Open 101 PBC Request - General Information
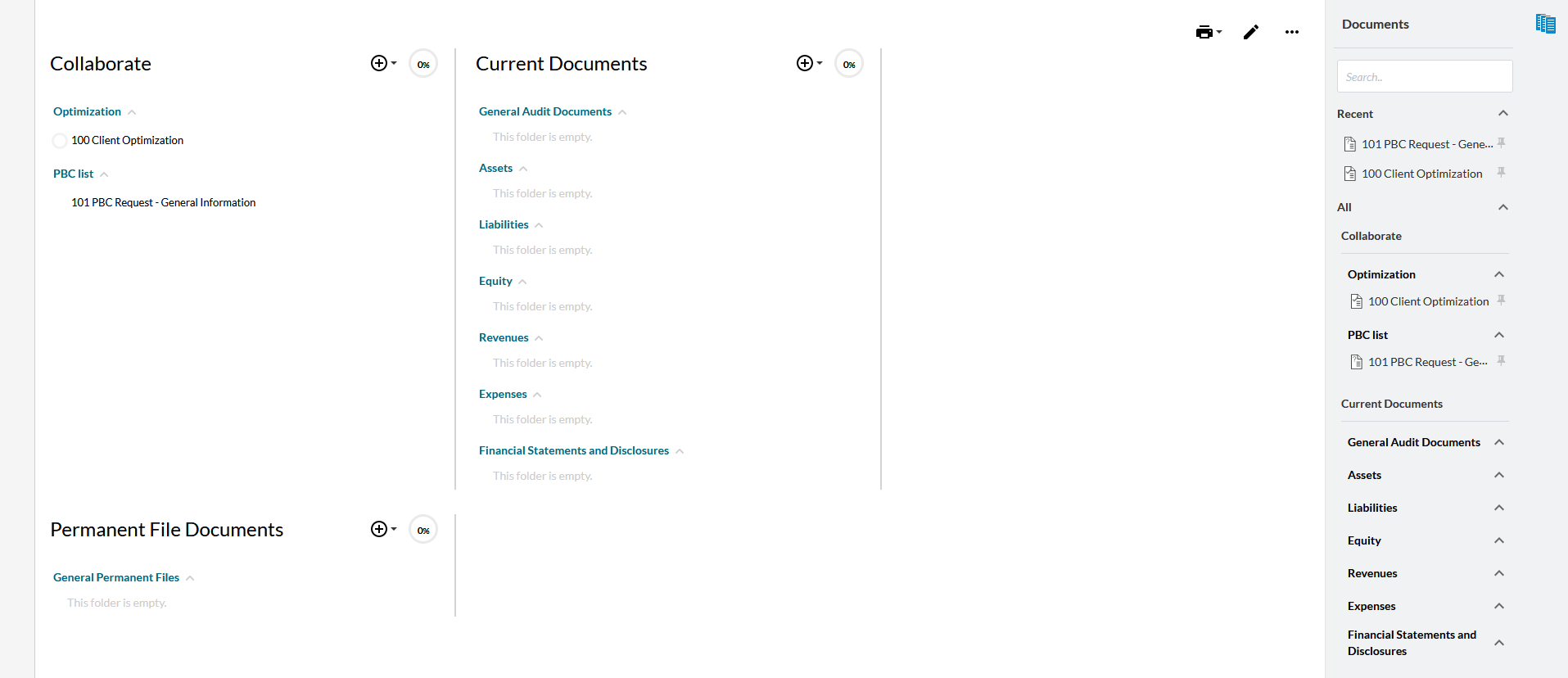 pos(163,202)
